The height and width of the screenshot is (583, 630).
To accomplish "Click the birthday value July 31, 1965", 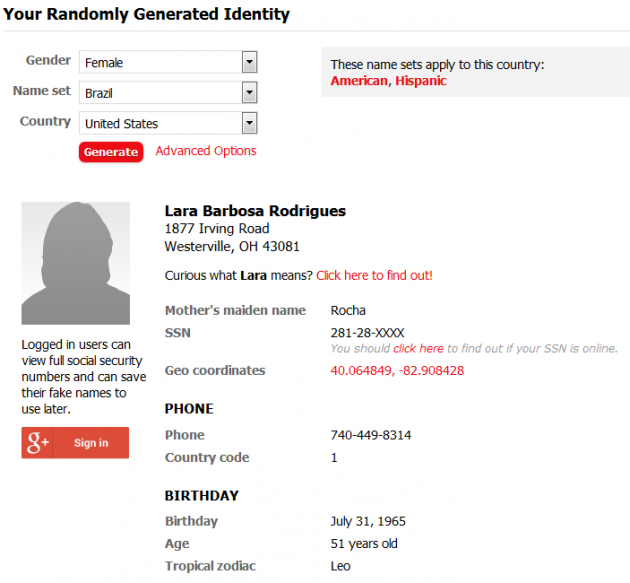I will (x=368, y=522).
